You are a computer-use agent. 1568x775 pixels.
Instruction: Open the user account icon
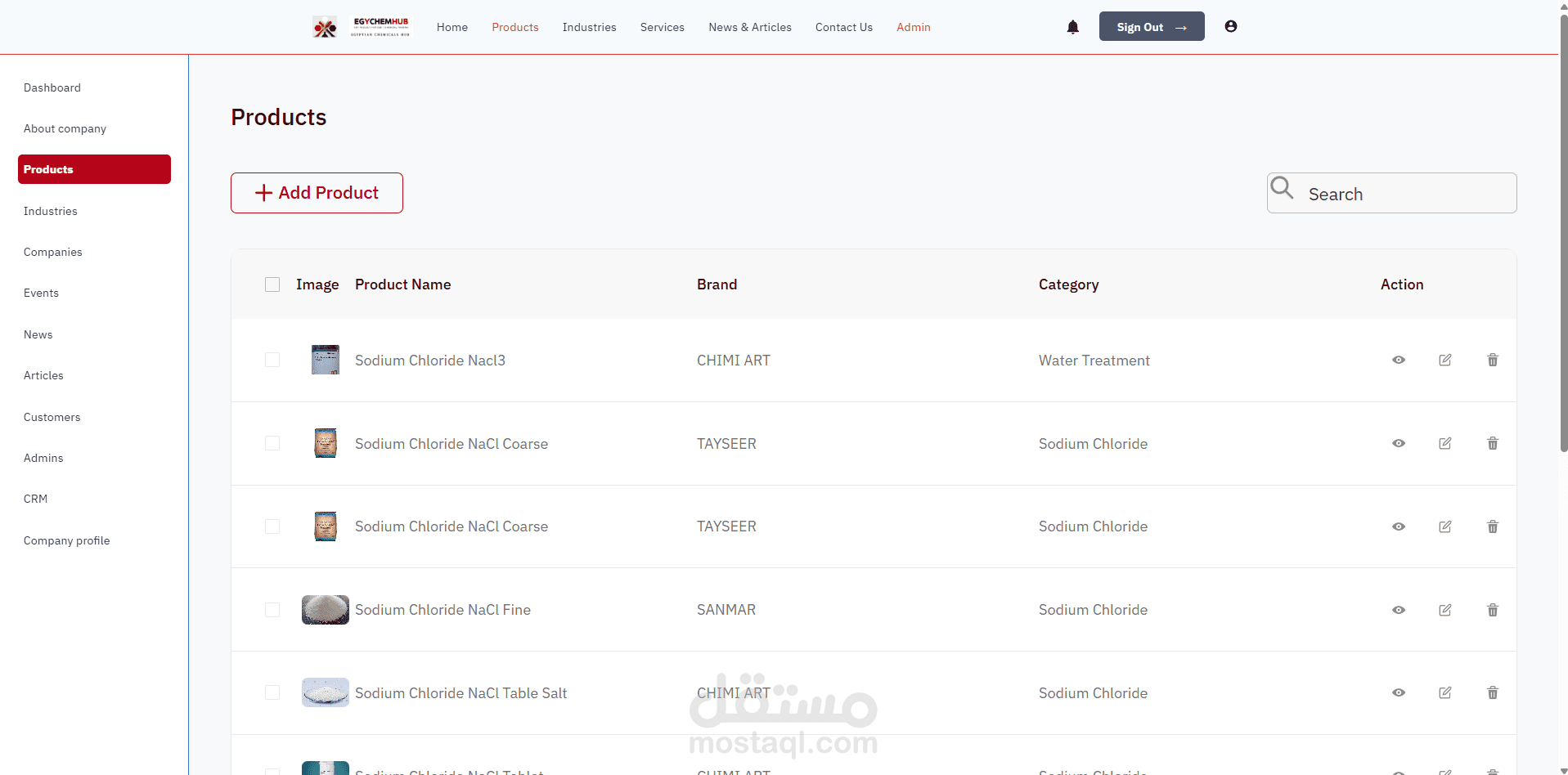1231,26
